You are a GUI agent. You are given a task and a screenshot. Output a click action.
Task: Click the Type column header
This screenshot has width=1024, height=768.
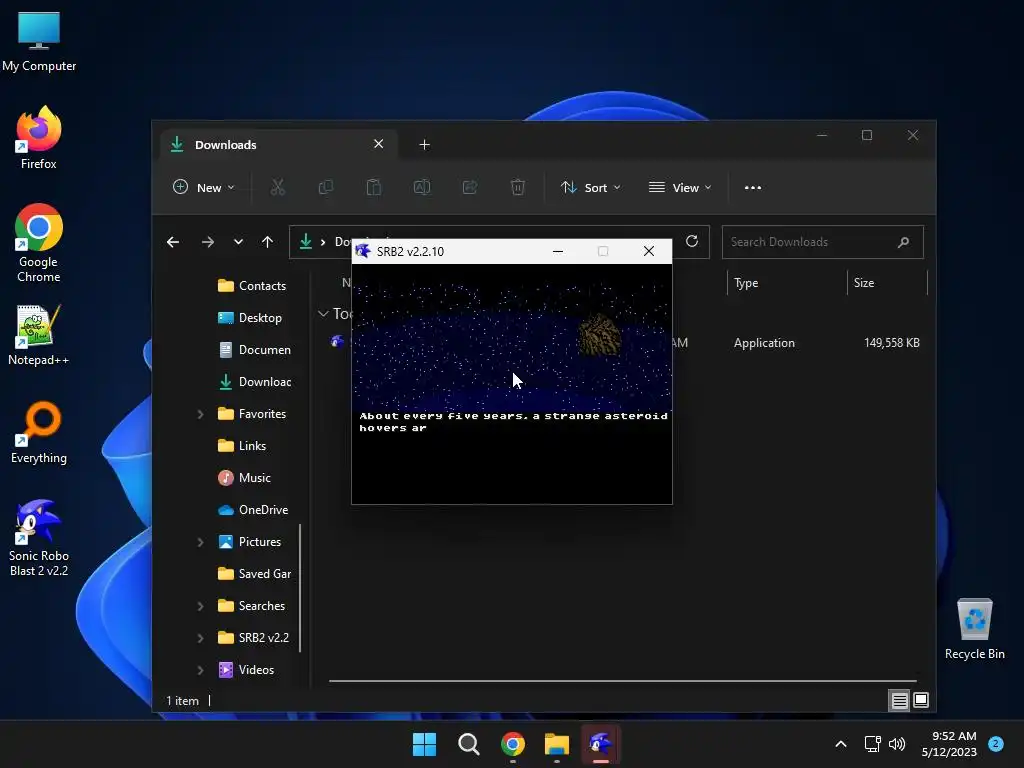(786, 283)
